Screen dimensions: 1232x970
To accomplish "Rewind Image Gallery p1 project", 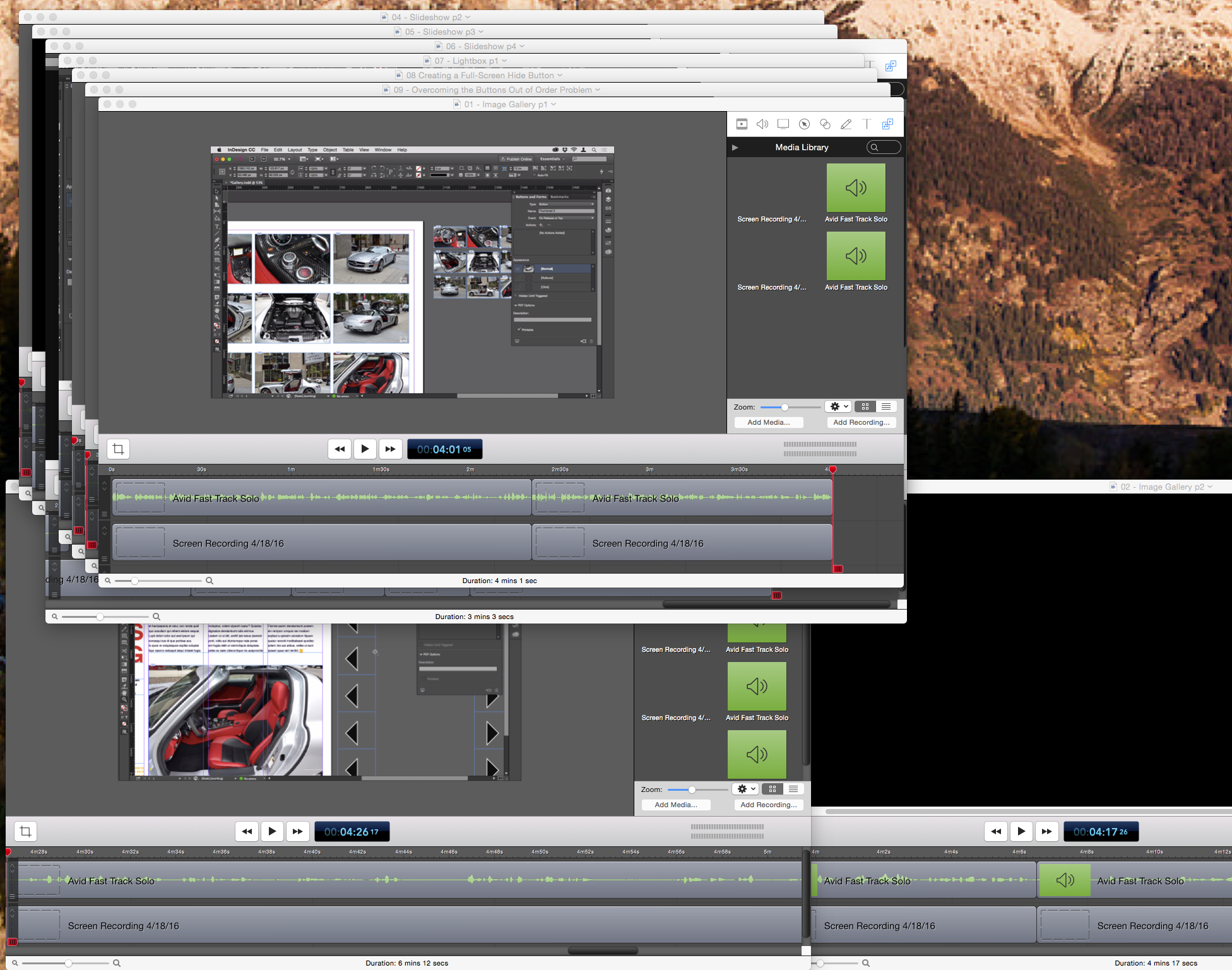I will click(340, 449).
